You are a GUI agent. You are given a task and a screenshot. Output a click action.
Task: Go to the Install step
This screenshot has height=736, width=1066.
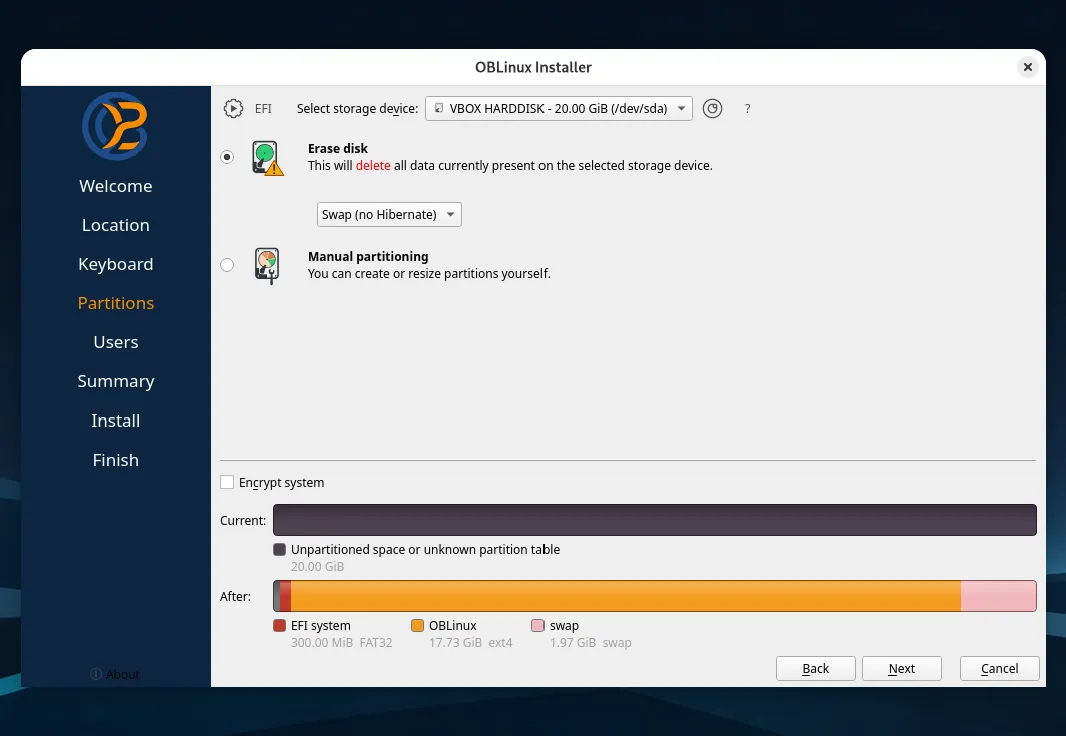point(116,421)
